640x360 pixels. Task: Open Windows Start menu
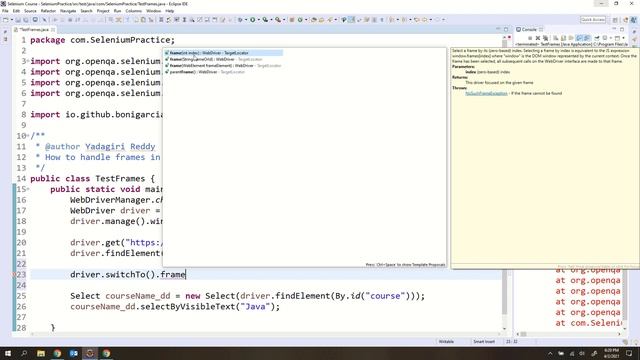[x=8, y=353]
